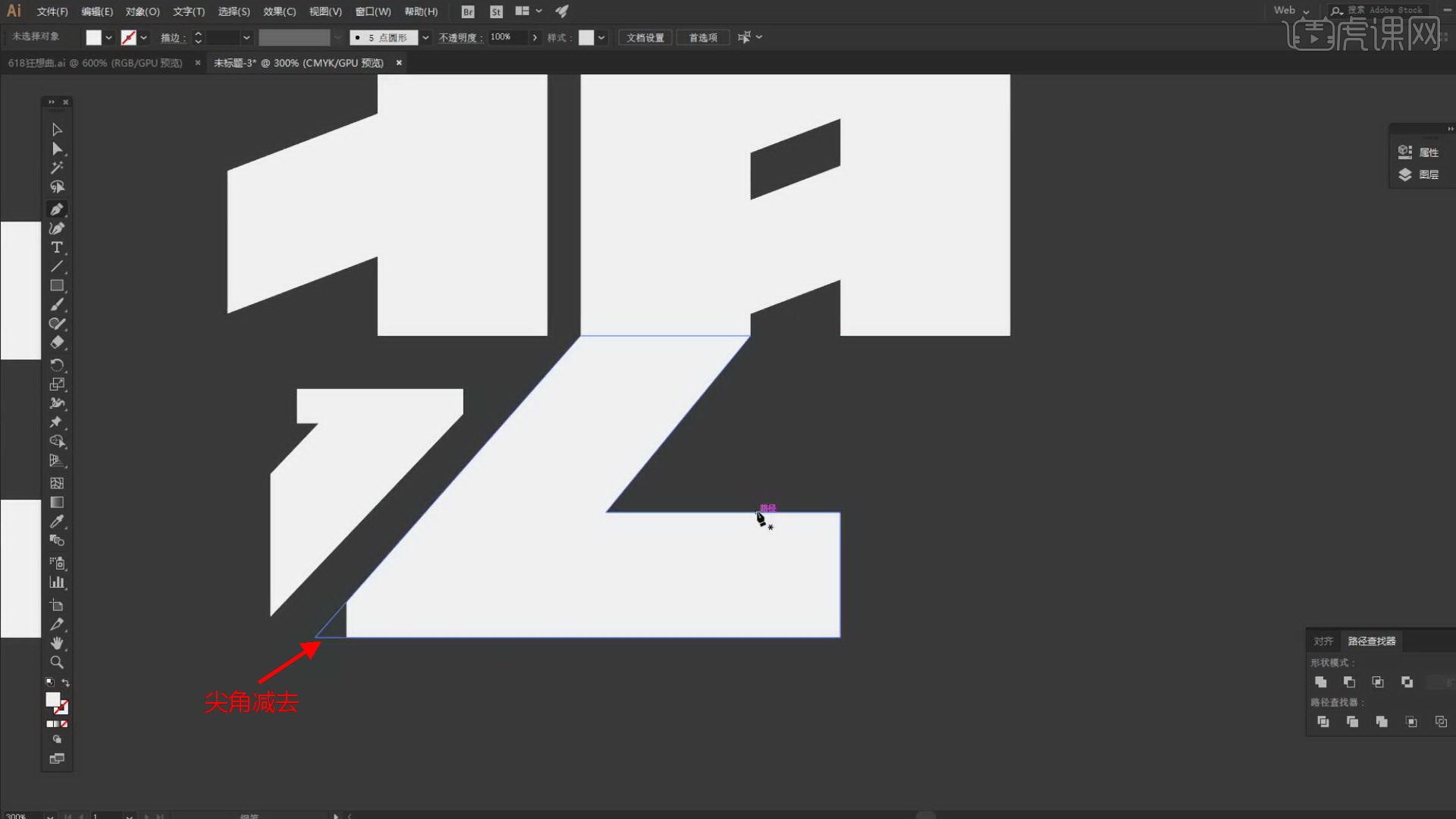This screenshot has width=1456, height=819.
Task: Pick the Eyedropper tool
Action: 57,522
